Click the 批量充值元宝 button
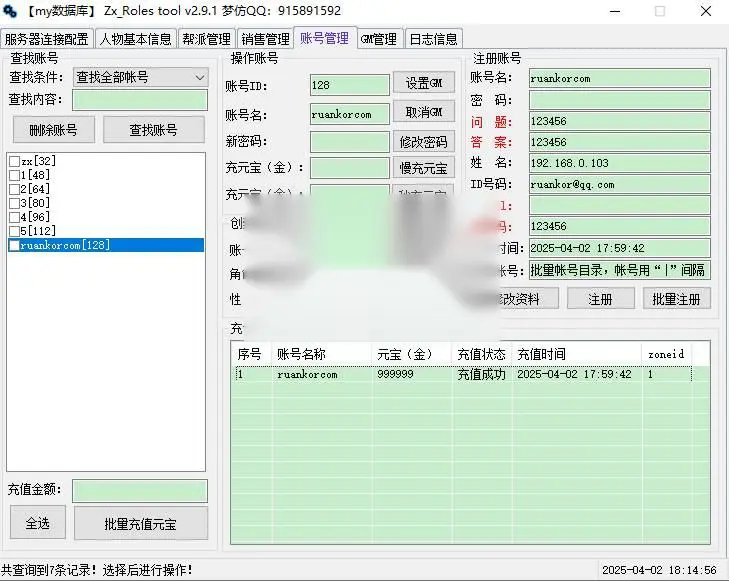The height and width of the screenshot is (581, 729). coord(141,523)
